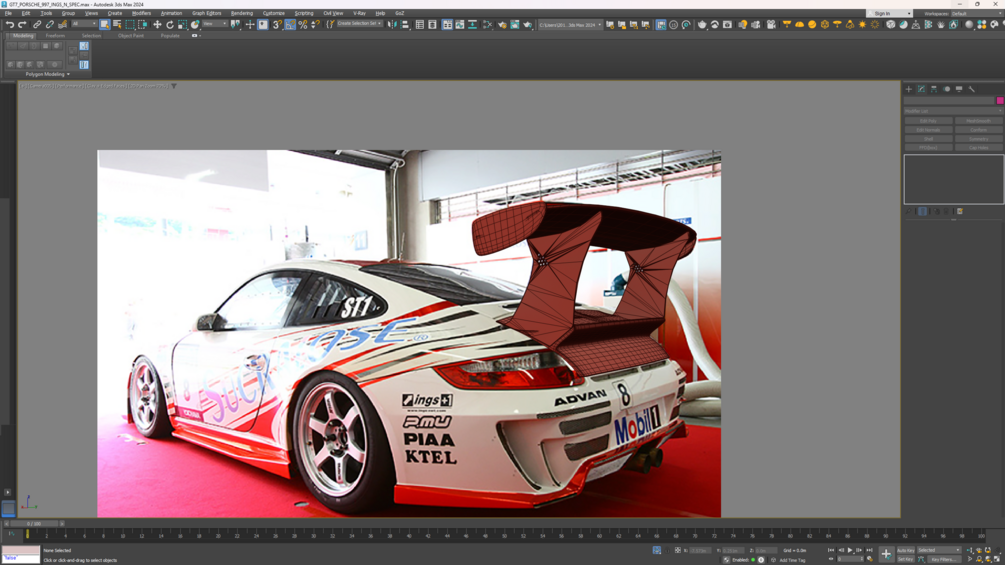The image size is (1005, 565).
Task: Switch to the Freeform ribbon tab
Action: tap(55, 36)
